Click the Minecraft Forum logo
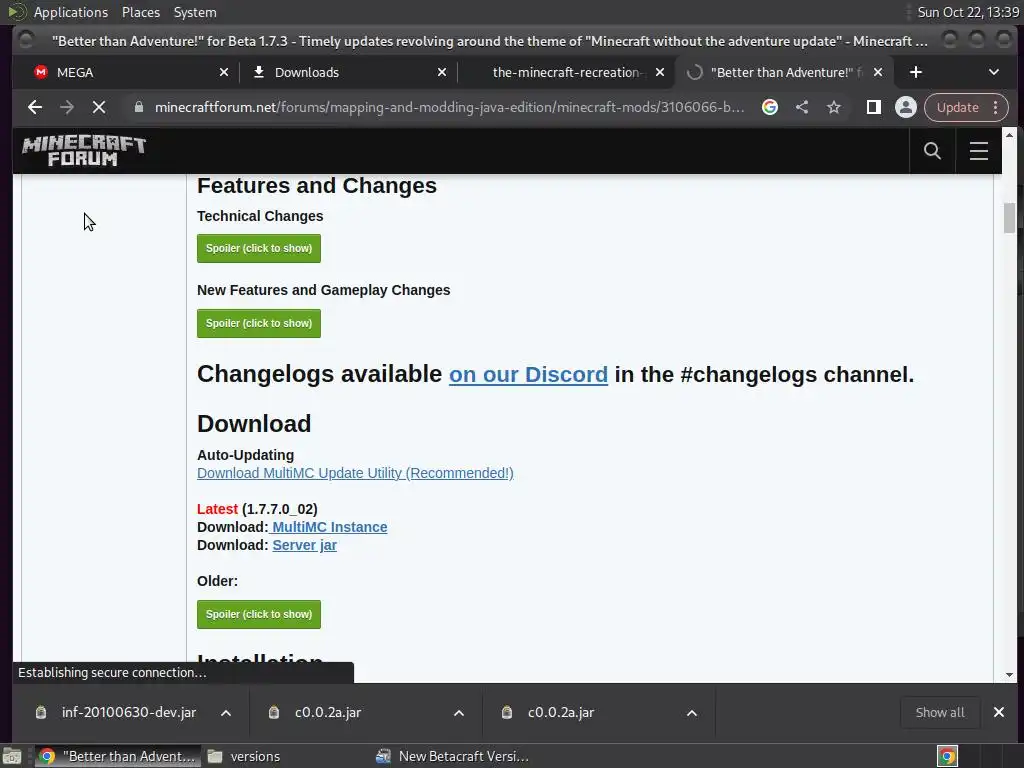Viewport: 1024px width, 768px height. click(x=84, y=151)
